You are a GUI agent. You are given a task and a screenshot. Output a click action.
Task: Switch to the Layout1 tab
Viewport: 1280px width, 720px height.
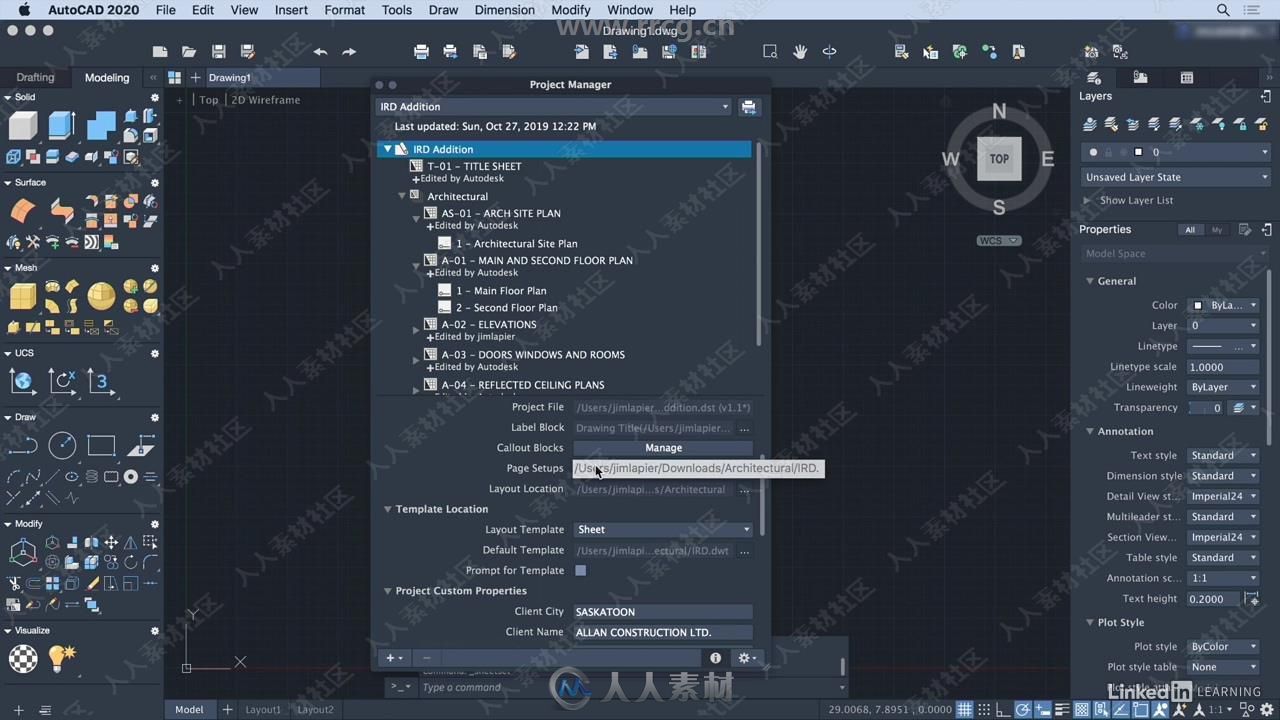pos(264,710)
